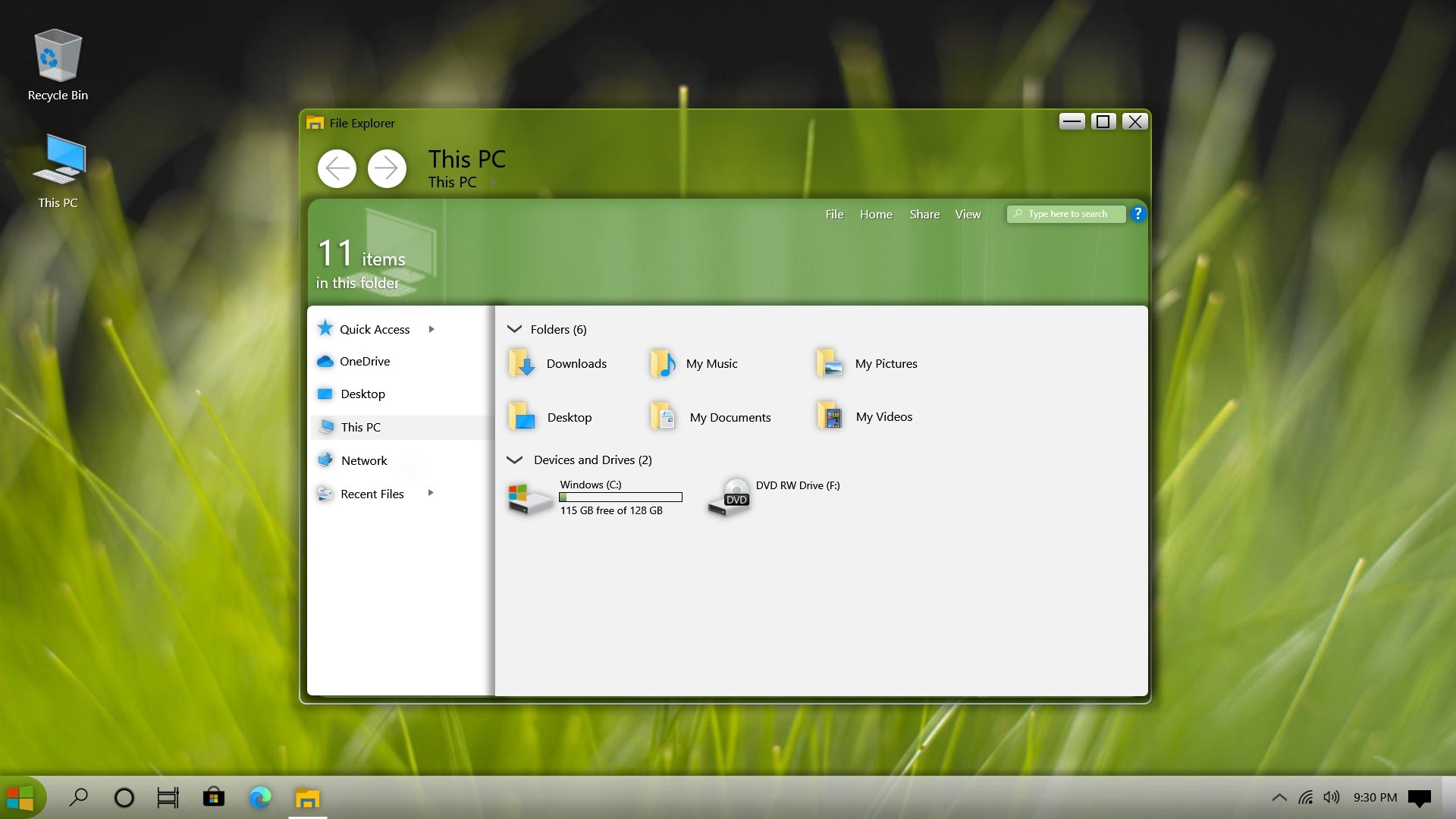Collapse Devices and Drives group
1456x819 pixels.
tap(514, 460)
